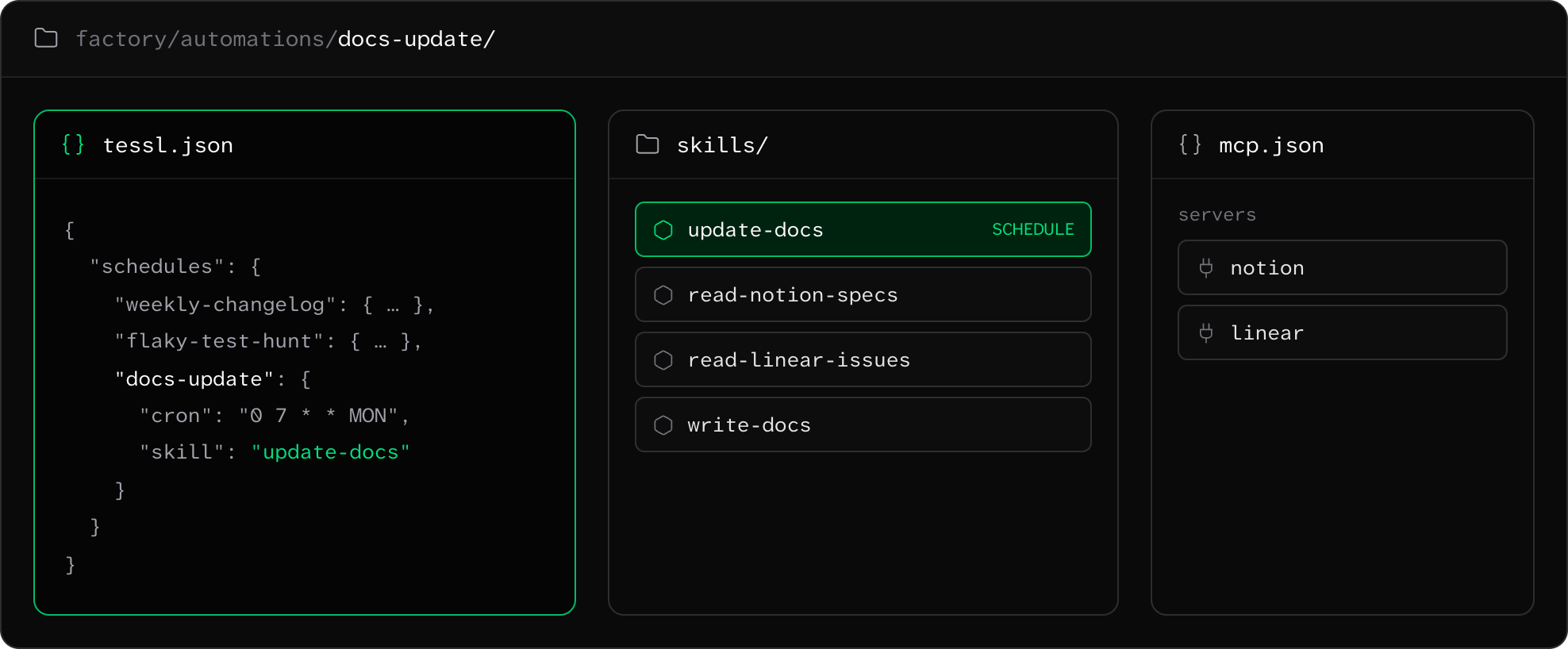
Task: Click the "cron" key in the JSON
Action: coord(175,416)
